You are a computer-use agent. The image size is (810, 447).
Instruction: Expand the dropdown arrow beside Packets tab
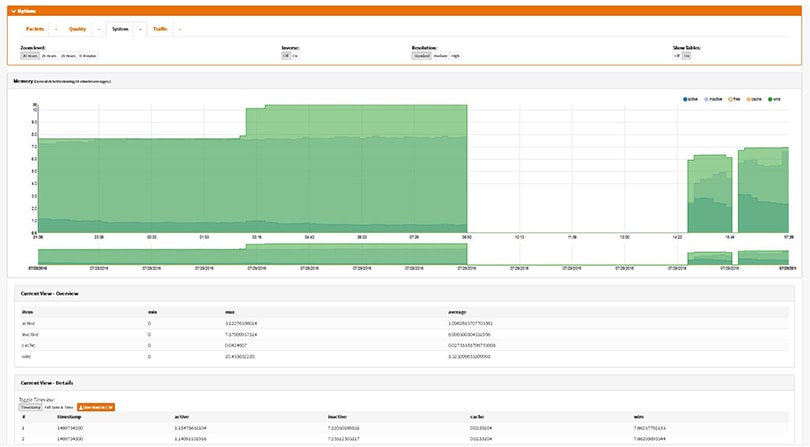pyautogui.click(x=56, y=29)
